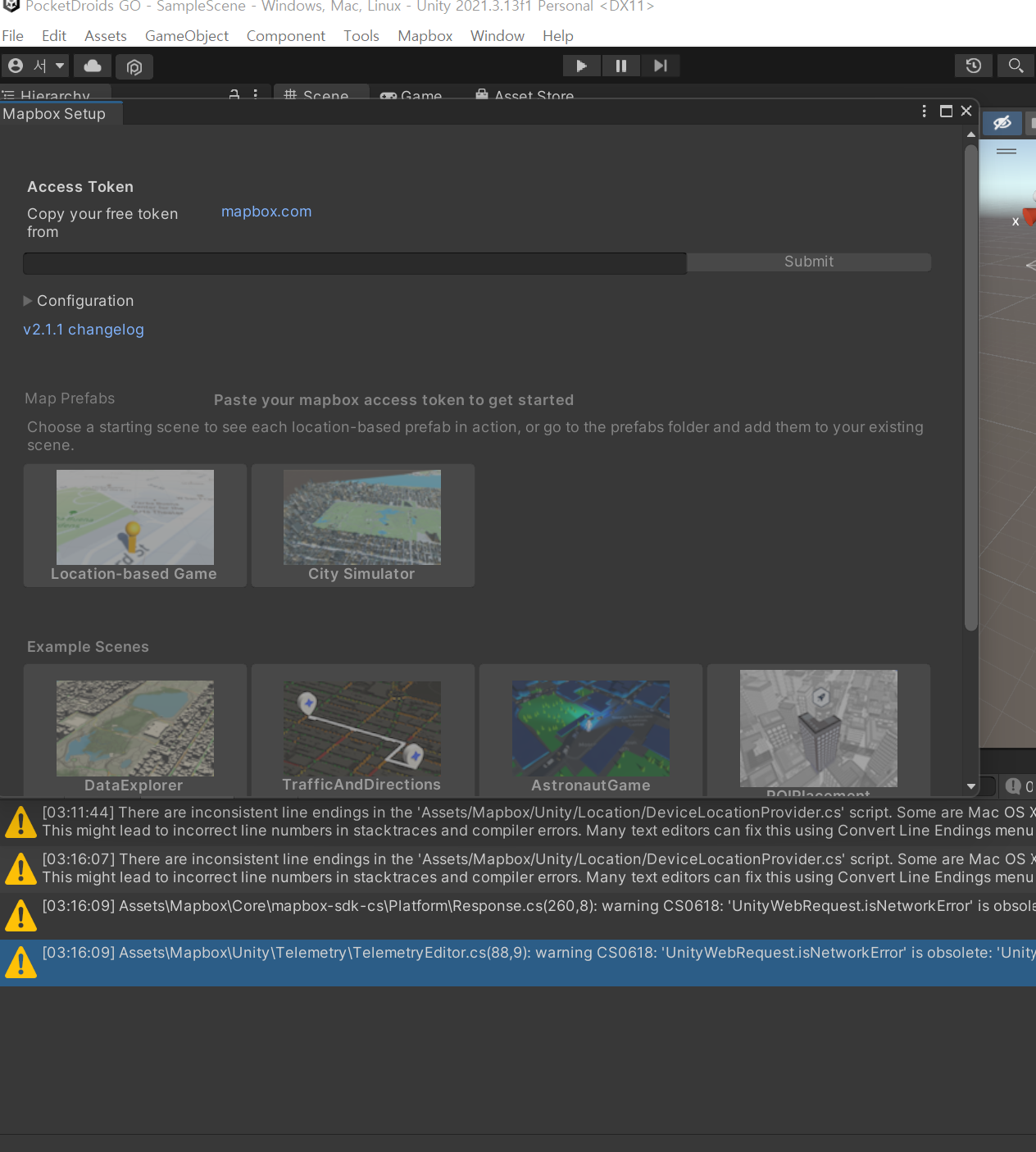This screenshot has width=1036, height=1152.
Task: Toggle the console error count icon
Action: (1019, 786)
